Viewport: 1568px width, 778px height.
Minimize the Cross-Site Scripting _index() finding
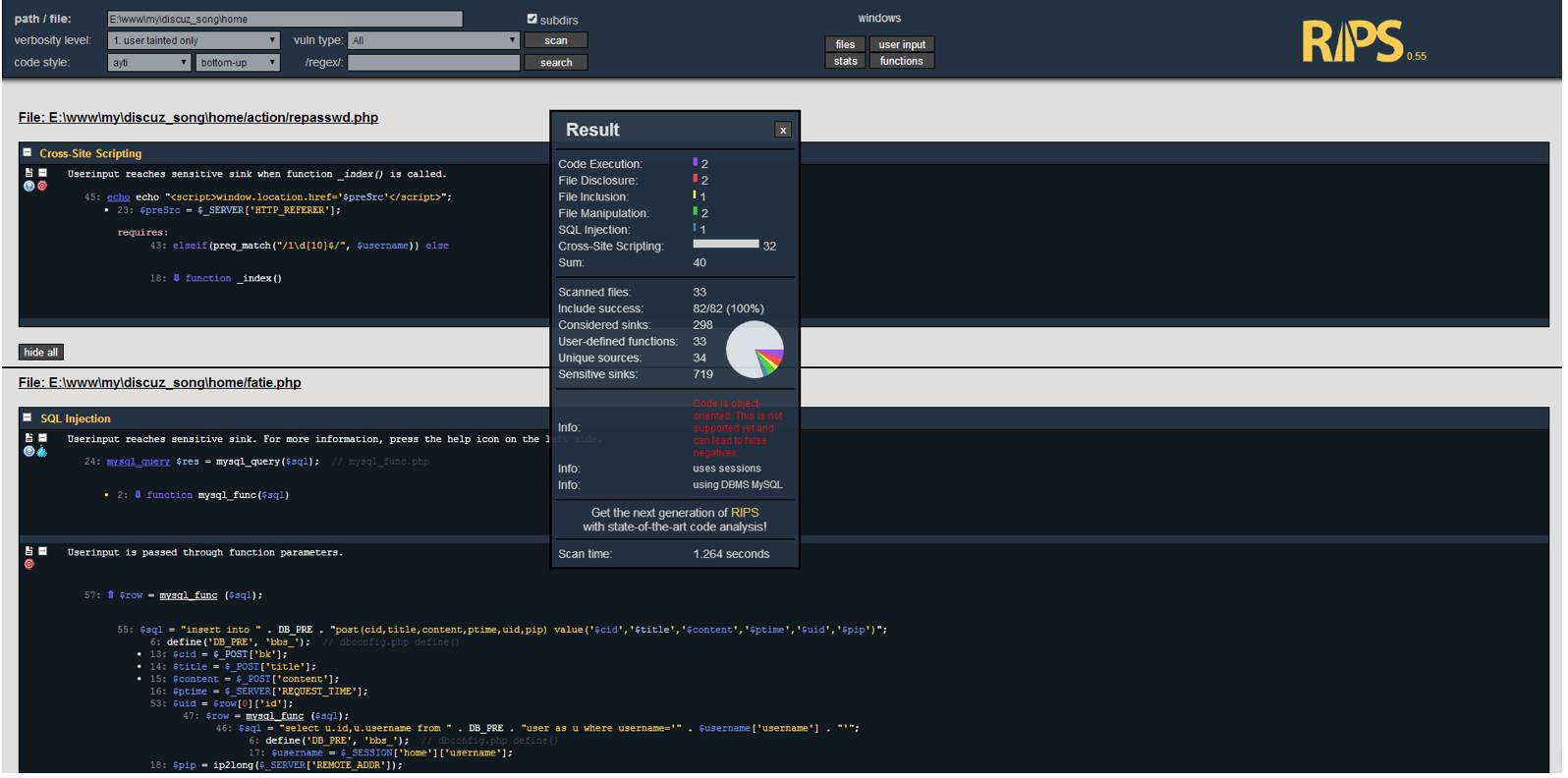pyautogui.click(x=42, y=173)
